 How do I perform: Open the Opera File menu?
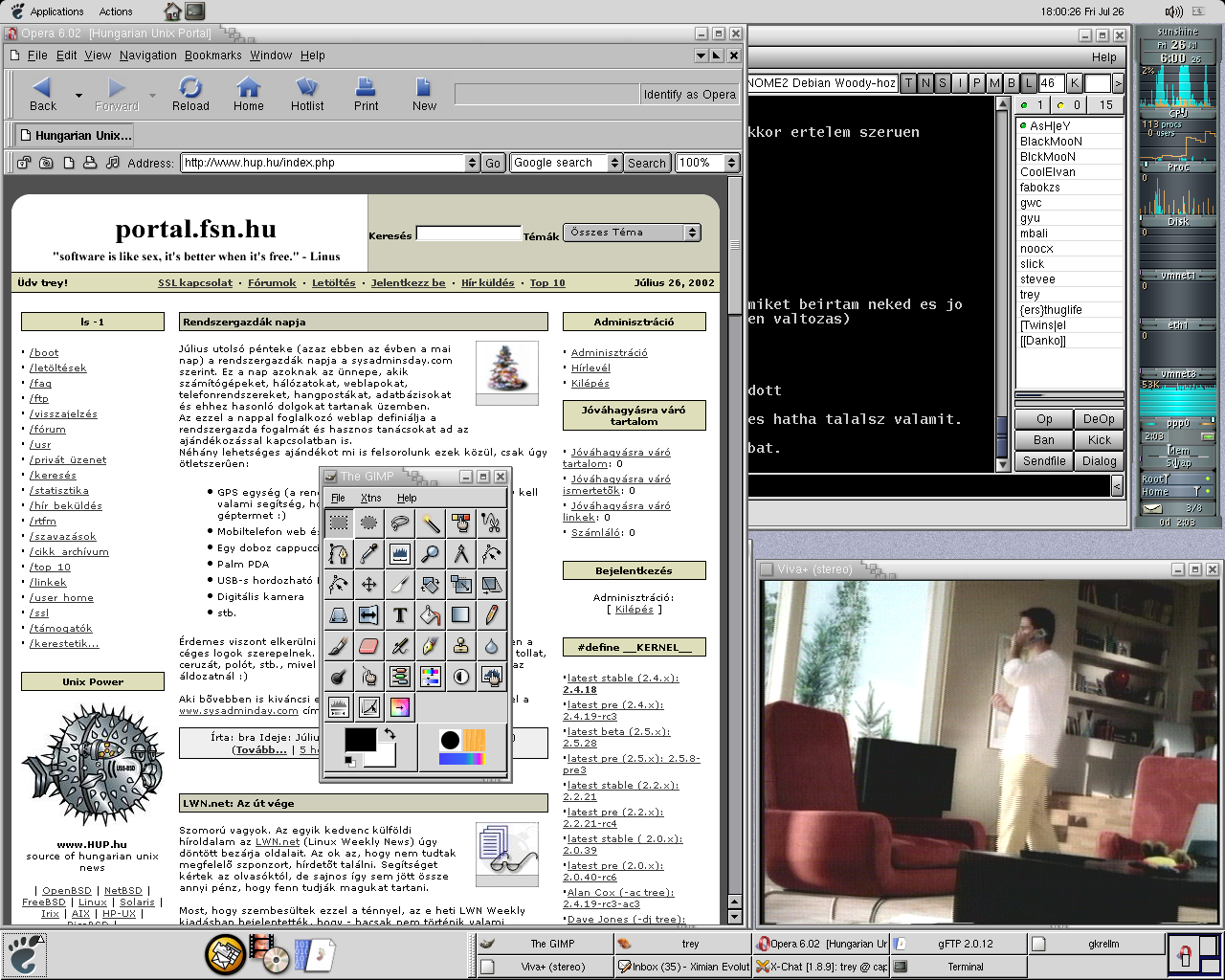click(x=37, y=56)
